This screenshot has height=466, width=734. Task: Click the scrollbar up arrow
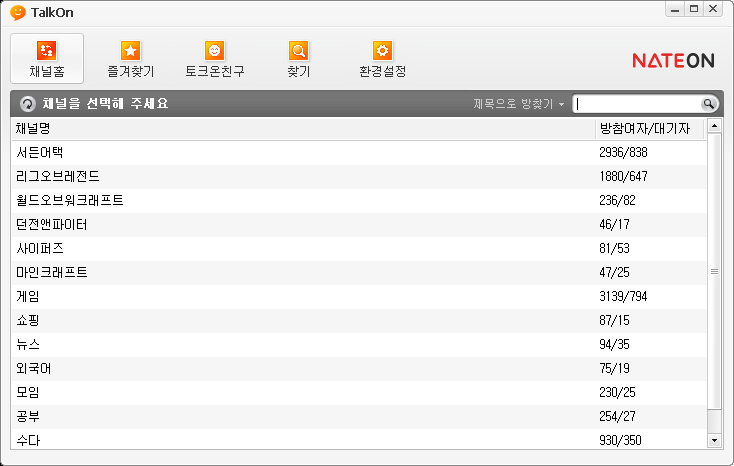[714, 126]
